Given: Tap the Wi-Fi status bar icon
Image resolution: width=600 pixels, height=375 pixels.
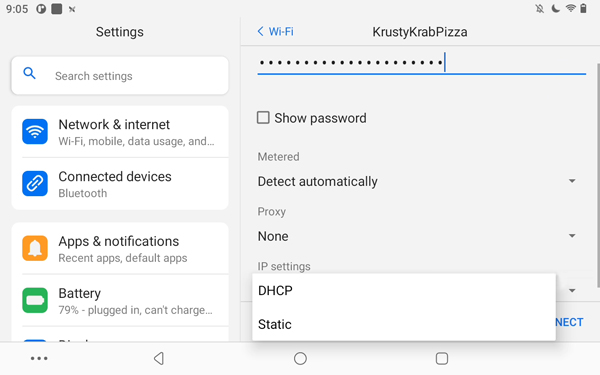Looking at the screenshot, I should point(571,8).
